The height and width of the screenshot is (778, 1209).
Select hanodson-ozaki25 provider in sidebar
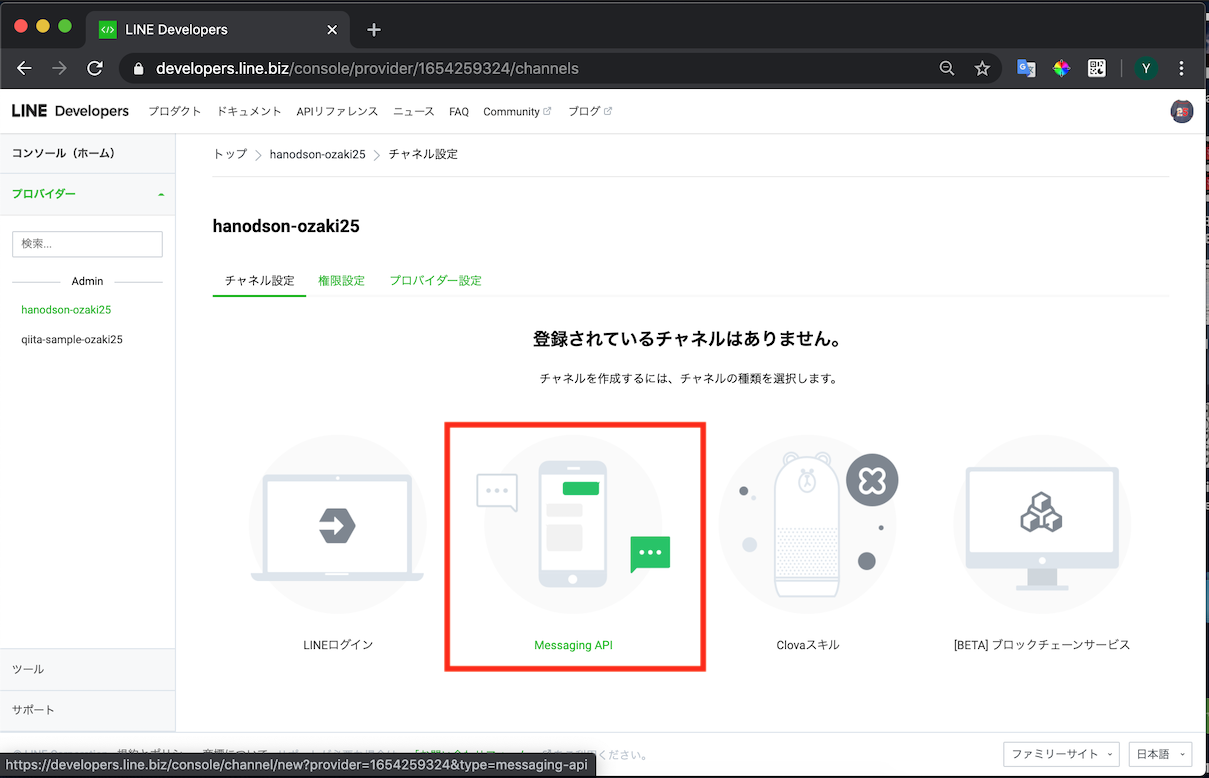coord(66,310)
